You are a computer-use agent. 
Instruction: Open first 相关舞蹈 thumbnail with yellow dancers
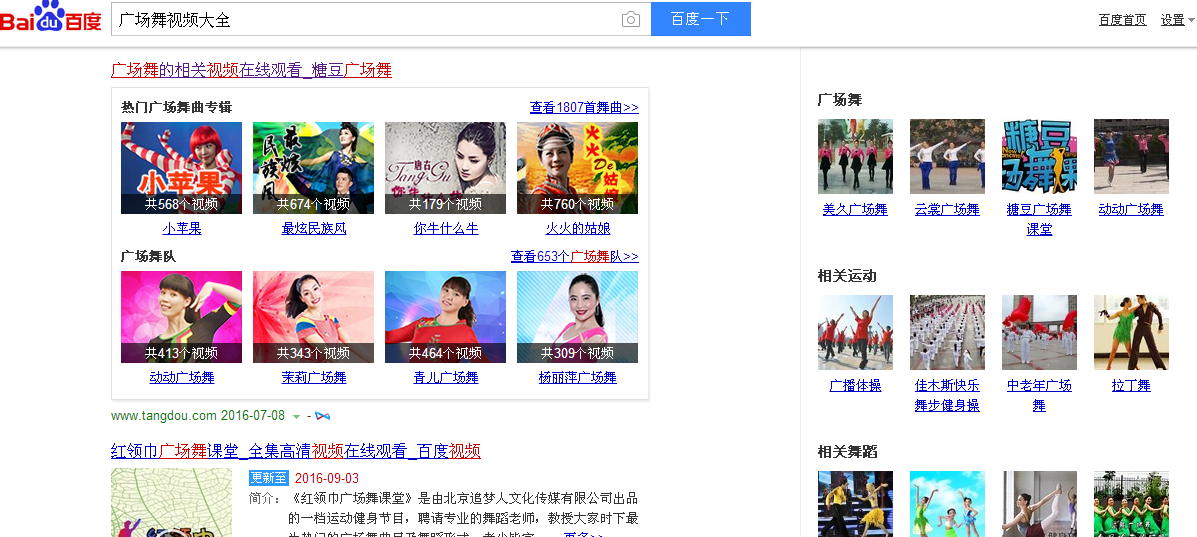[x=855, y=504]
